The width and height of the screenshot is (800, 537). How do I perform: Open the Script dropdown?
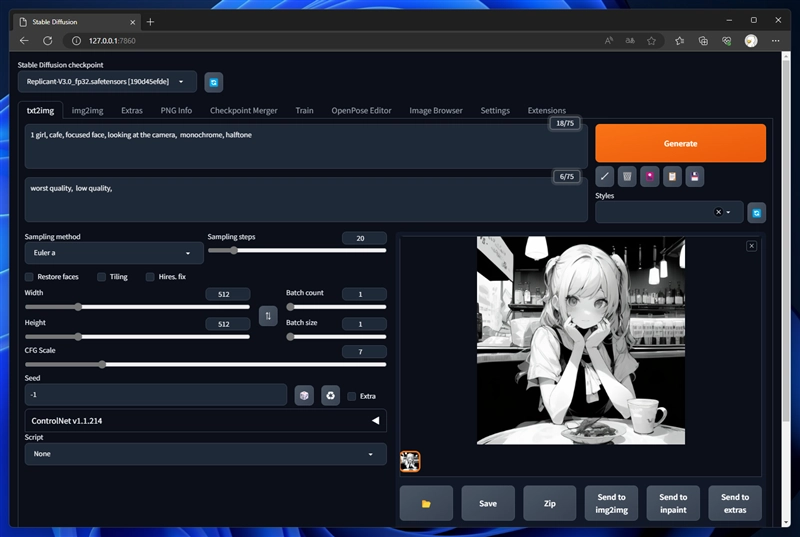205,454
